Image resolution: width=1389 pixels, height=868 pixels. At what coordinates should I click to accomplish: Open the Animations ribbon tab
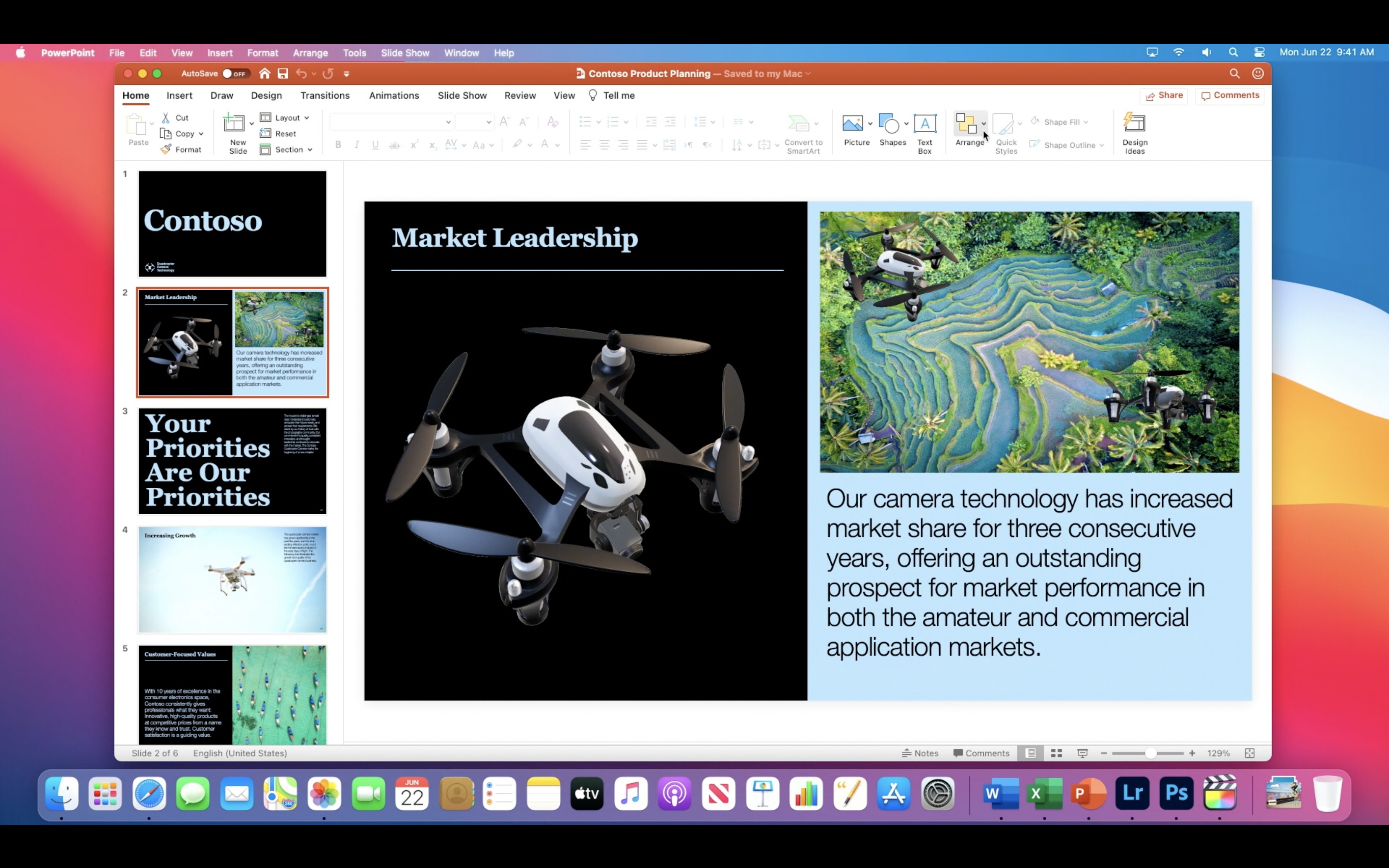tap(394, 95)
